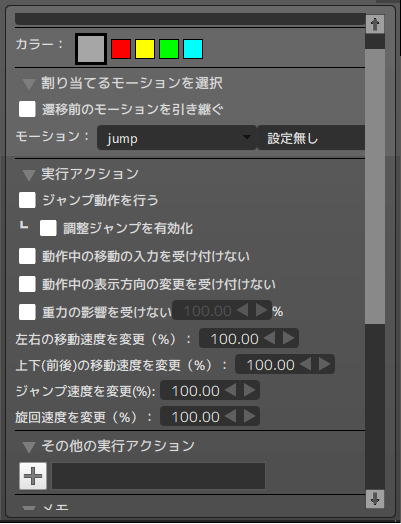
Task: Check 重力の影響を受けない checkbox
Action: [27, 312]
